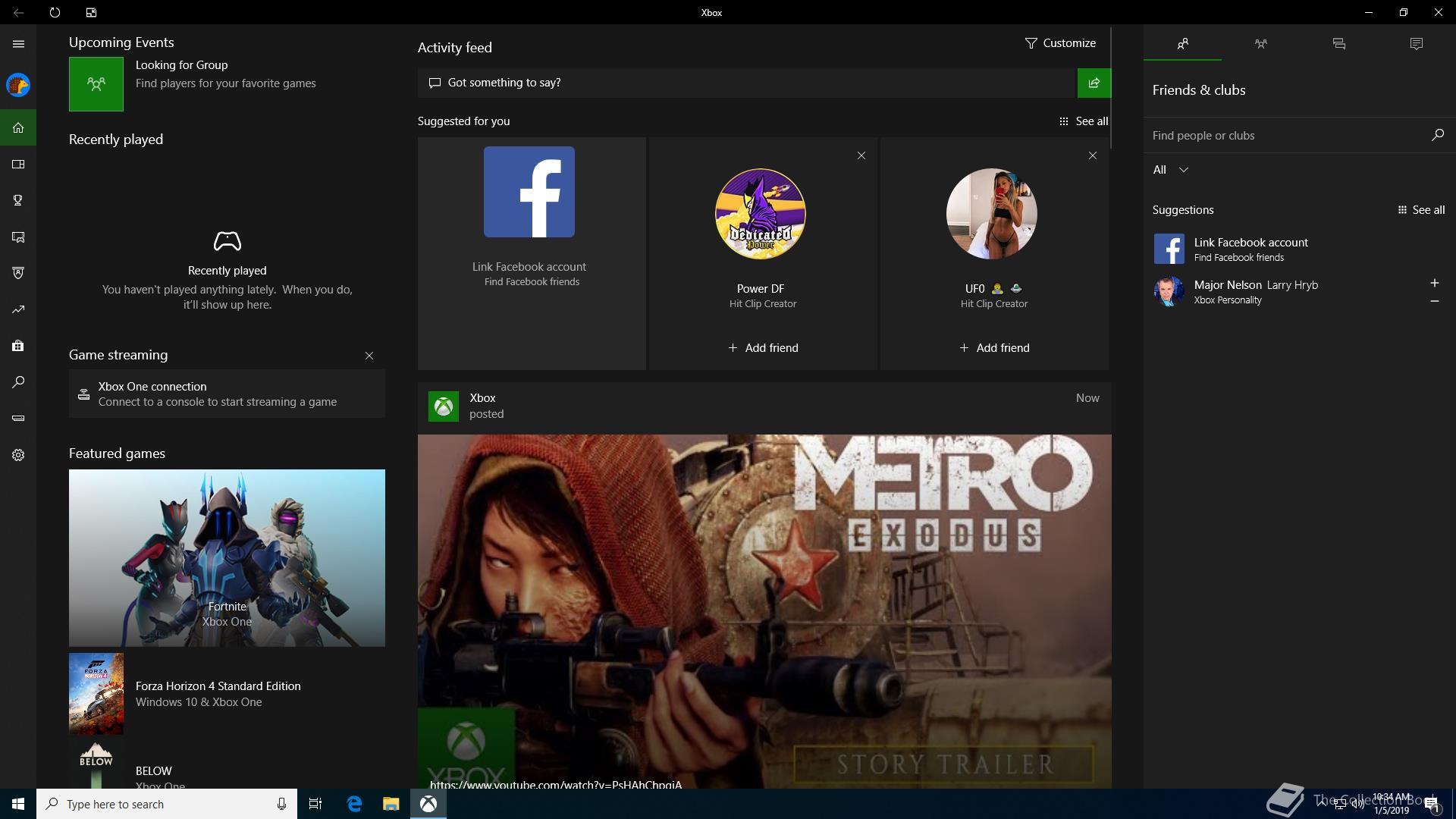
Task: Switch to Parties tab icon
Action: [1260, 44]
